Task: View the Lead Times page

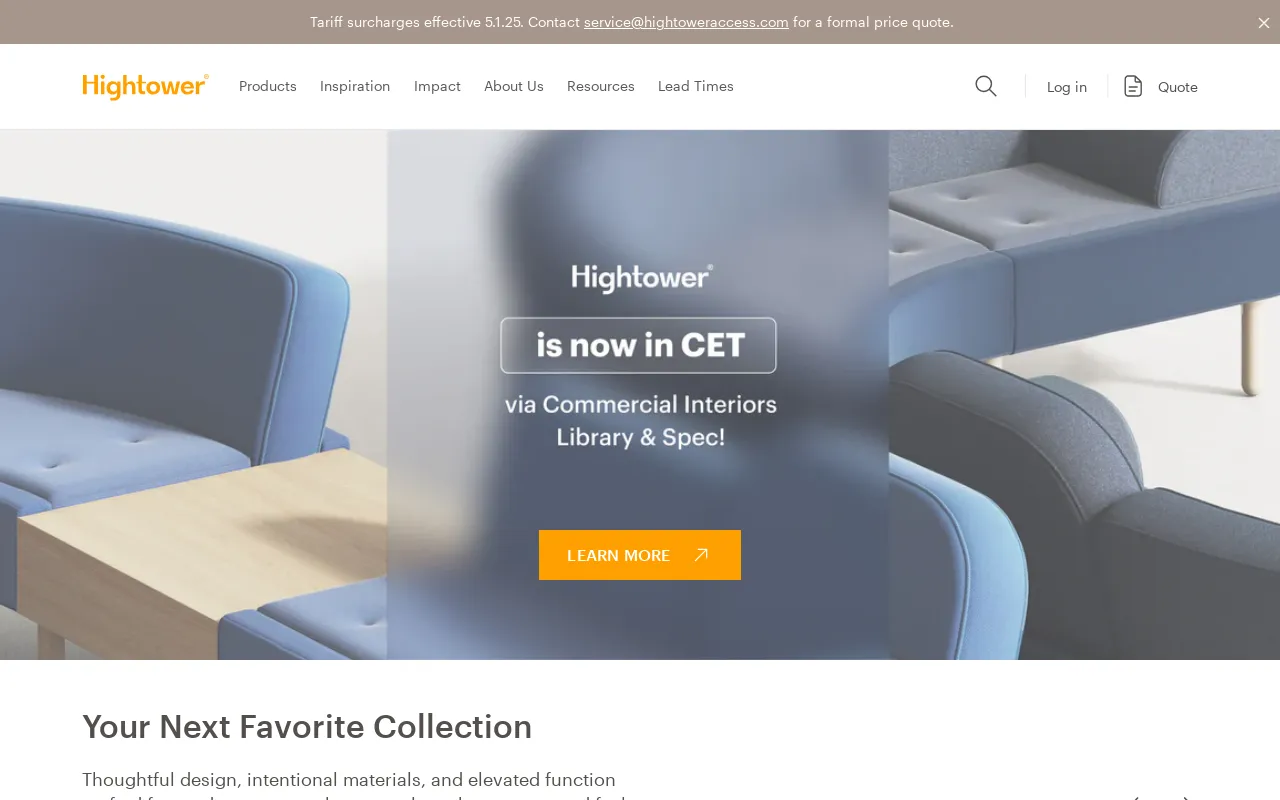Action: pos(696,86)
